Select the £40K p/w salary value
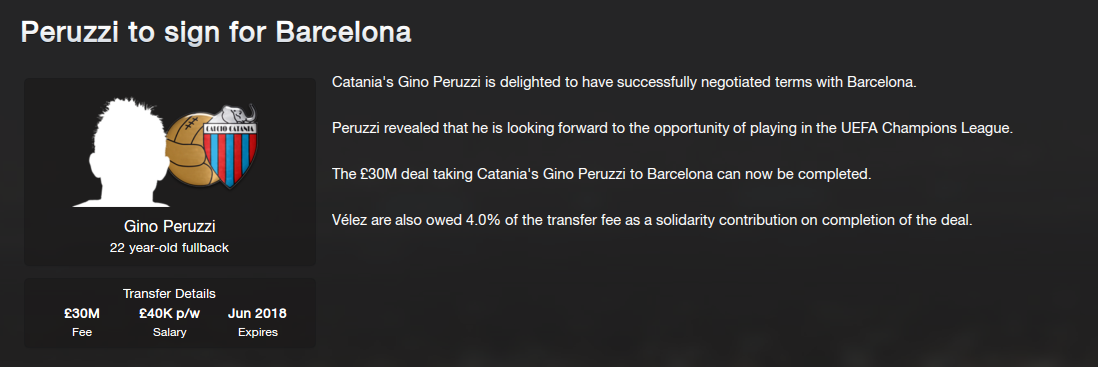 (169, 314)
